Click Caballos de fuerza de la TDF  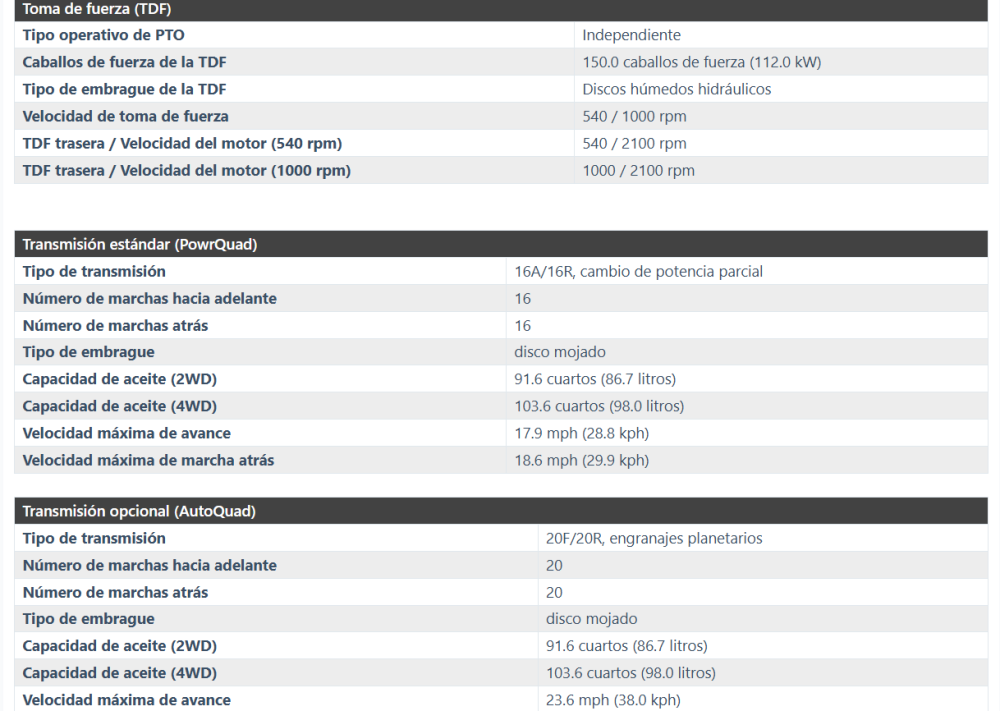click(131, 62)
